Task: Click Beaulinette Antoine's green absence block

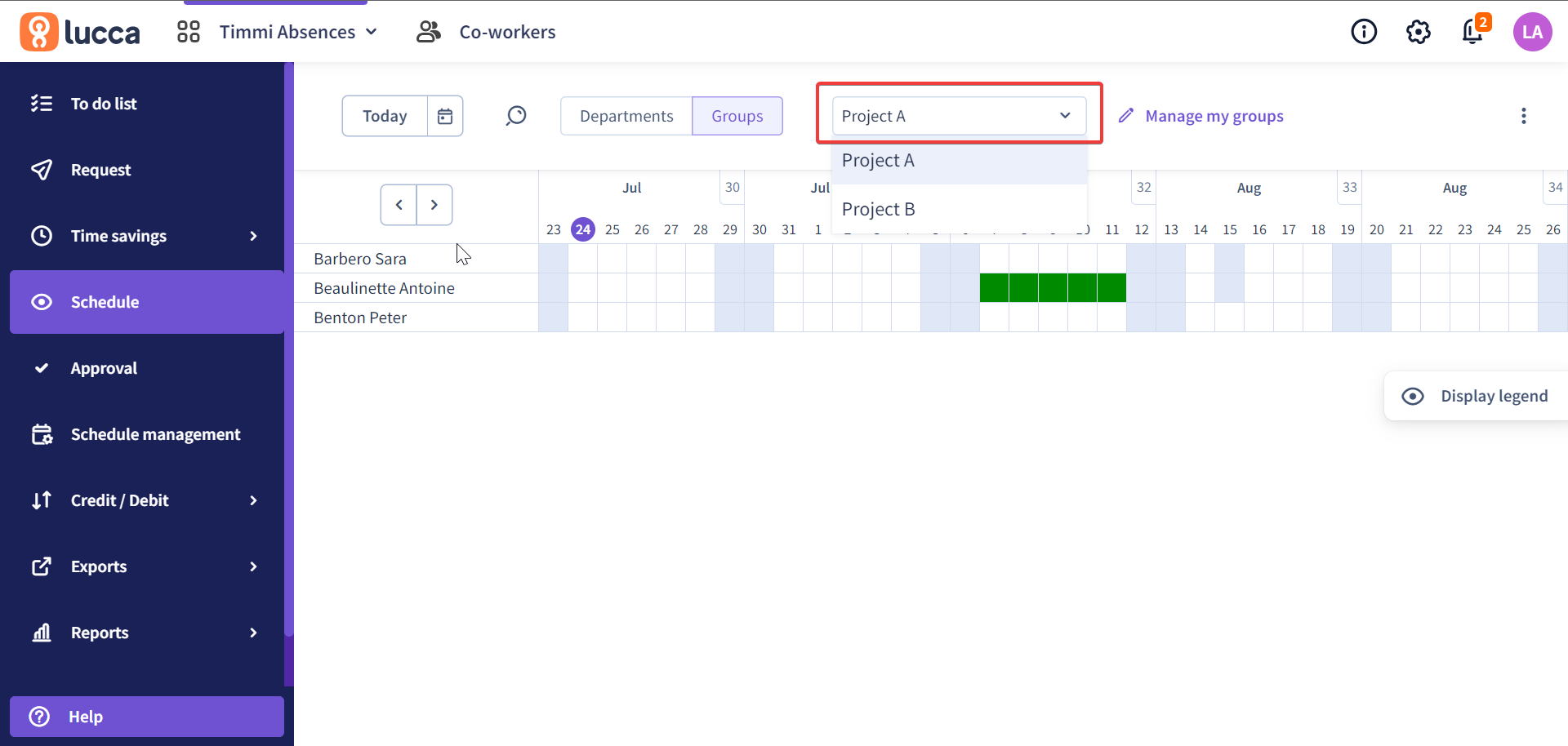Action: tap(1053, 288)
